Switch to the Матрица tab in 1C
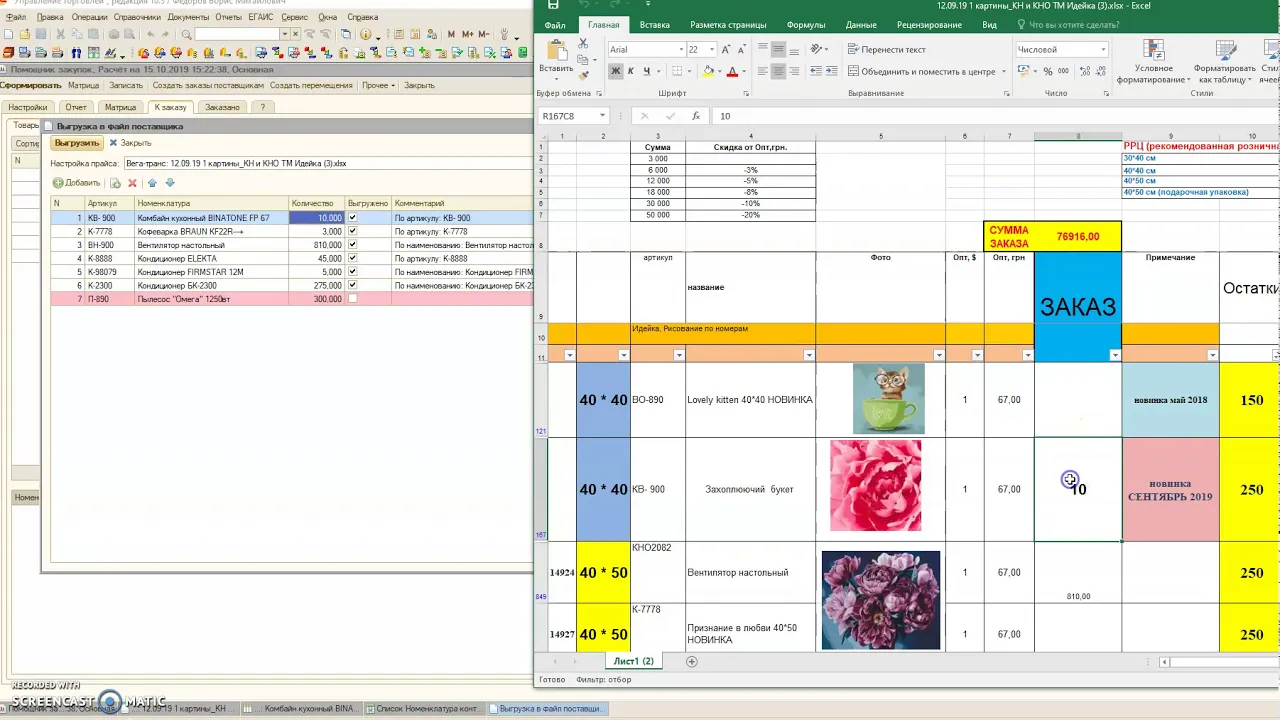Viewport: 1280px width, 720px height. (120, 107)
